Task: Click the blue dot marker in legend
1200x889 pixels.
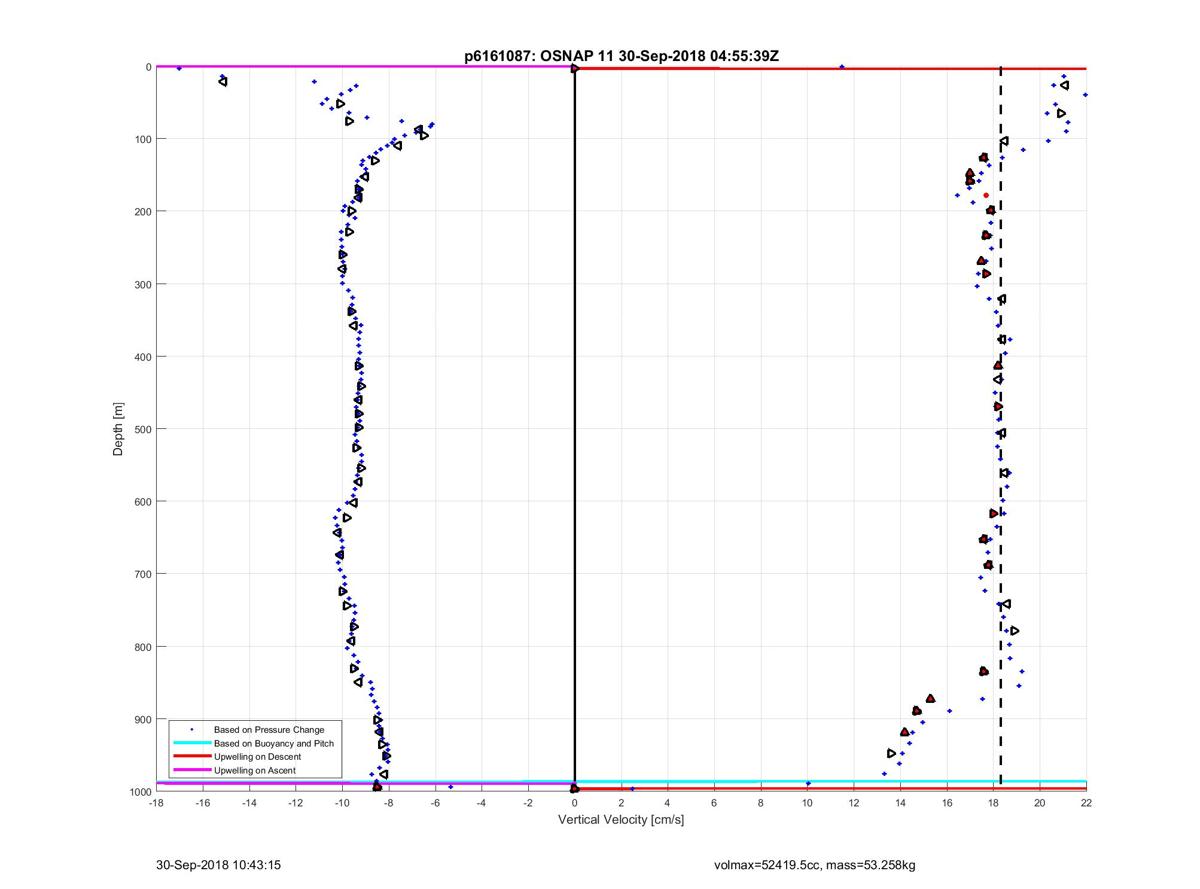Action: pos(191,730)
